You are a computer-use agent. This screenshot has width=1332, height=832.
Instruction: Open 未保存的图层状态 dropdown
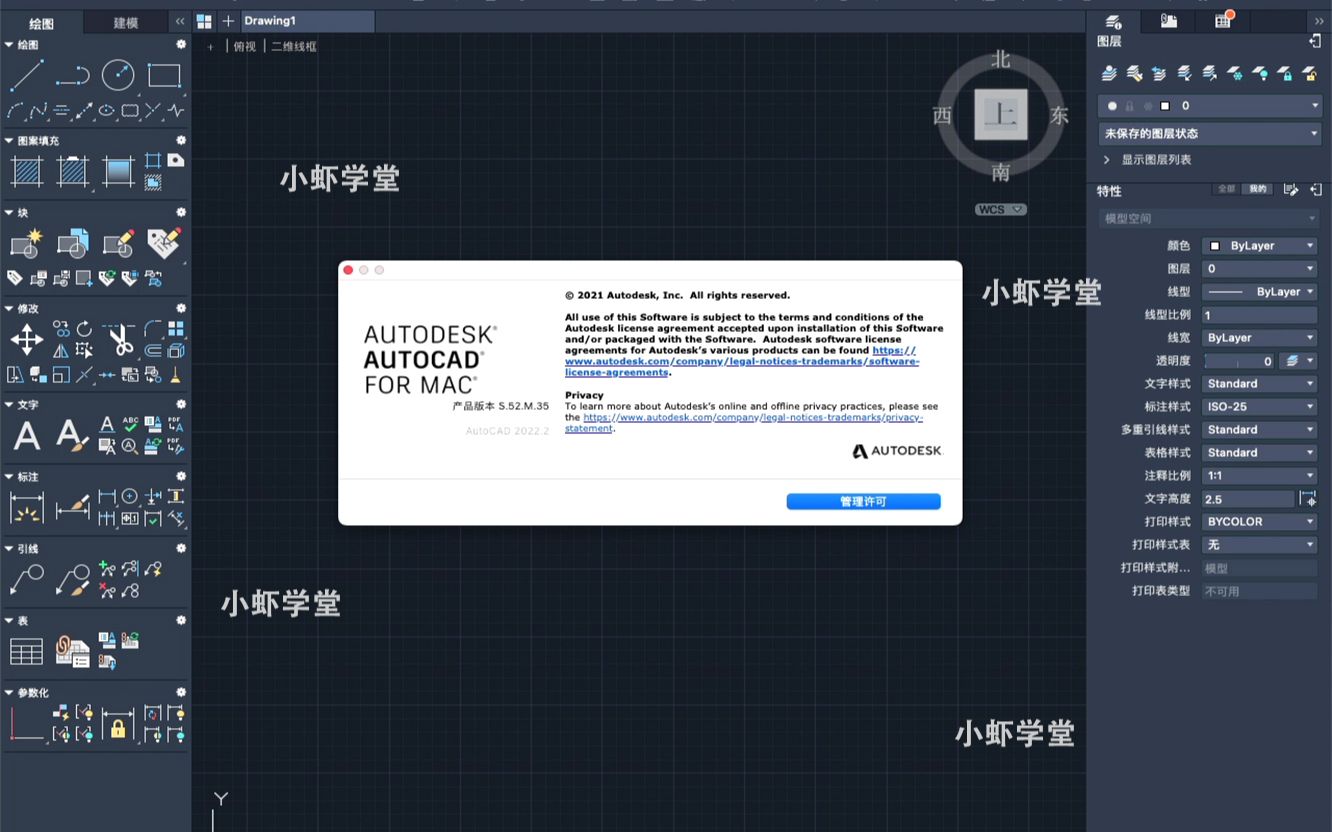point(1209,133)
